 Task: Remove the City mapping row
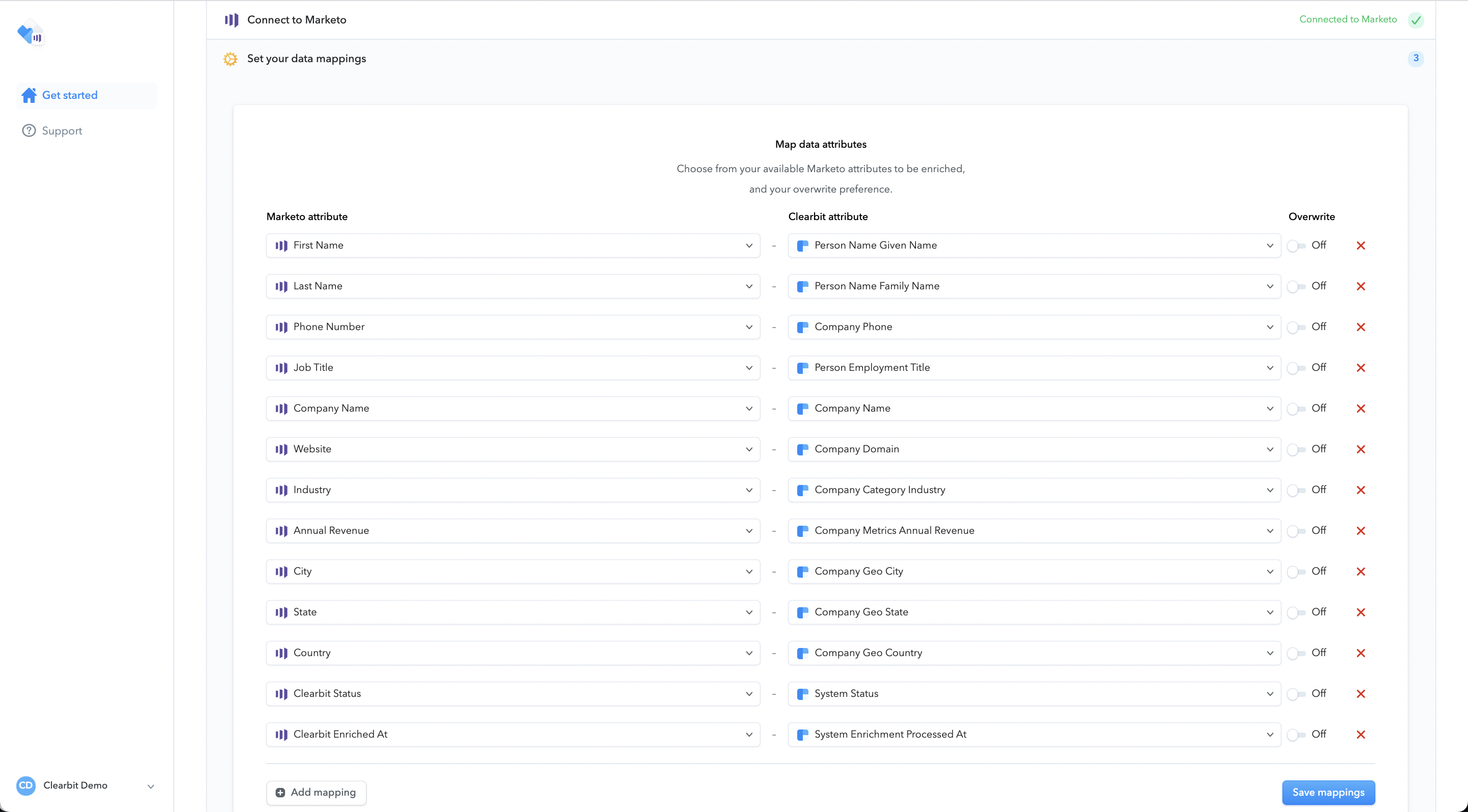[1361, 571]
